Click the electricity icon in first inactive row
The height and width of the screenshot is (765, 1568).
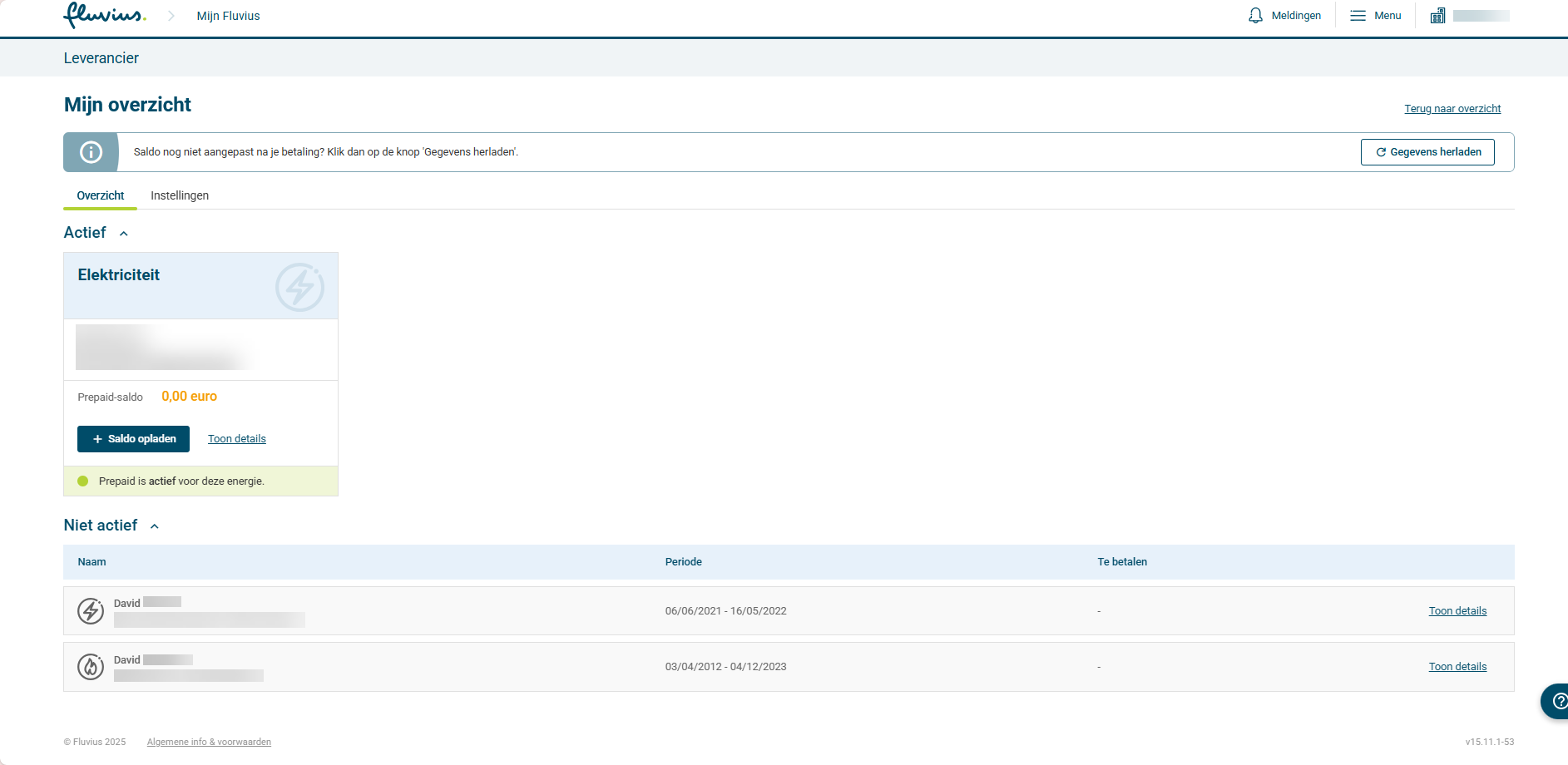point(91,611)
